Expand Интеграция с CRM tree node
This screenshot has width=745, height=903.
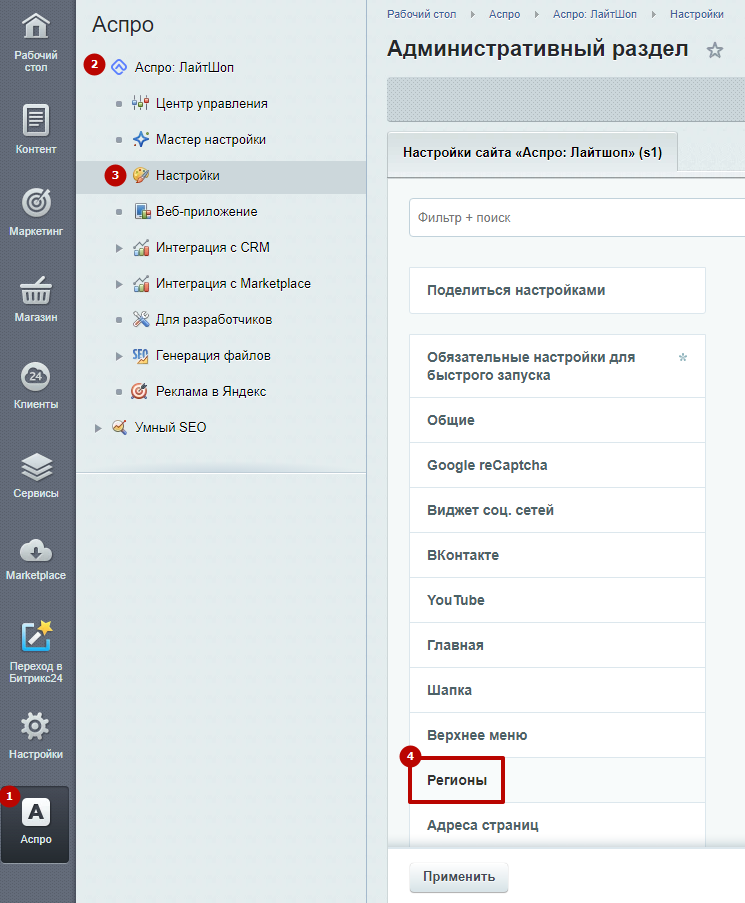coord(119,248)
